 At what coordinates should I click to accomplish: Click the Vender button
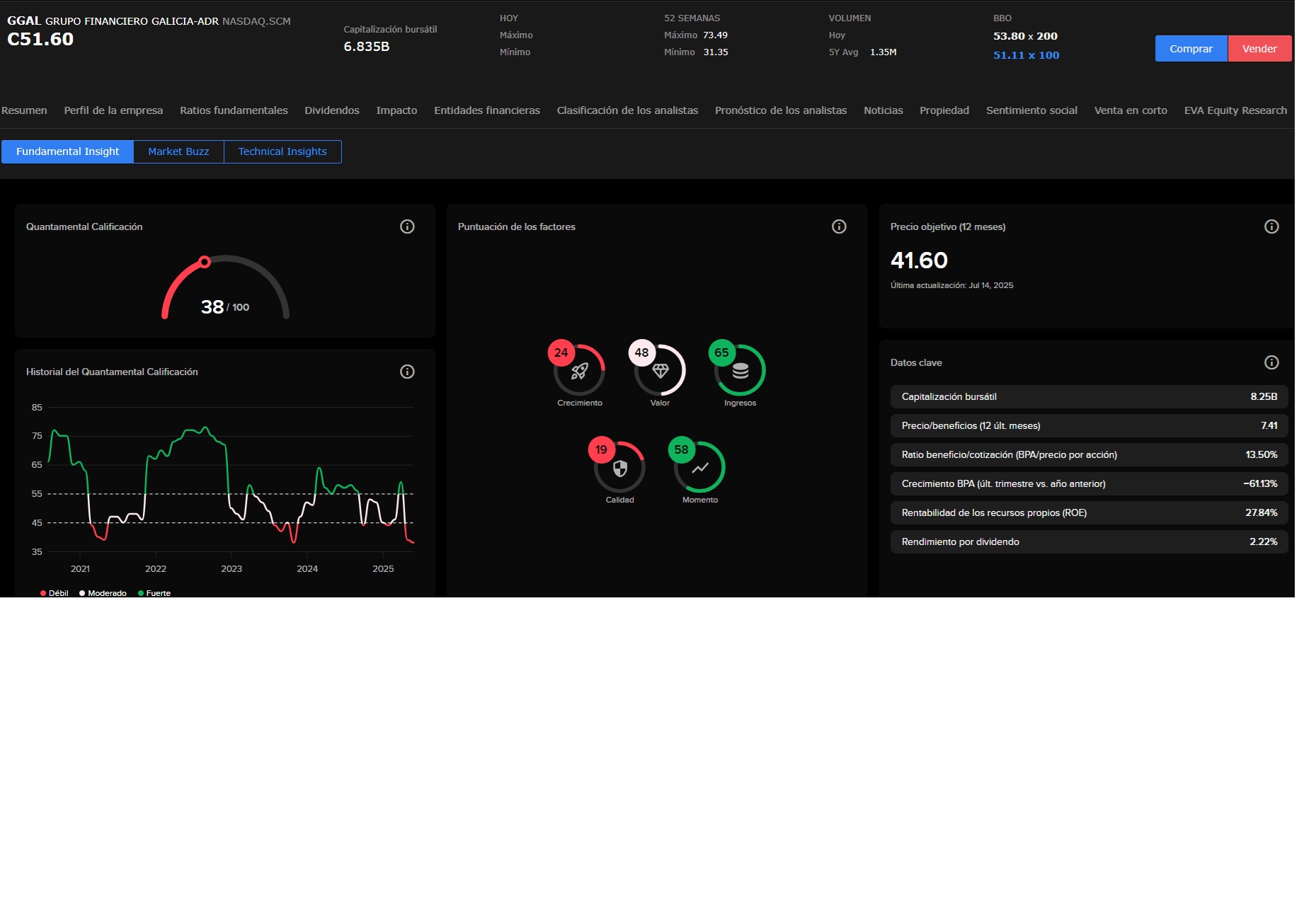pos(1259,49)
